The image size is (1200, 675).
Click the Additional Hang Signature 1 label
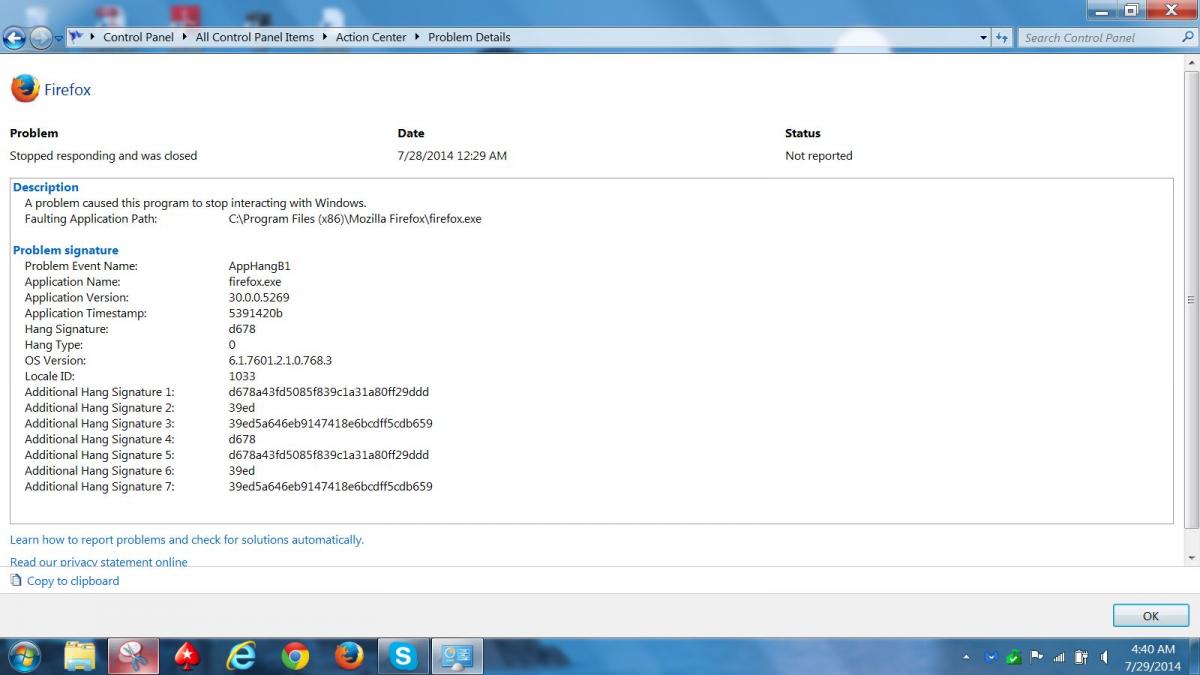pos(100,392)
